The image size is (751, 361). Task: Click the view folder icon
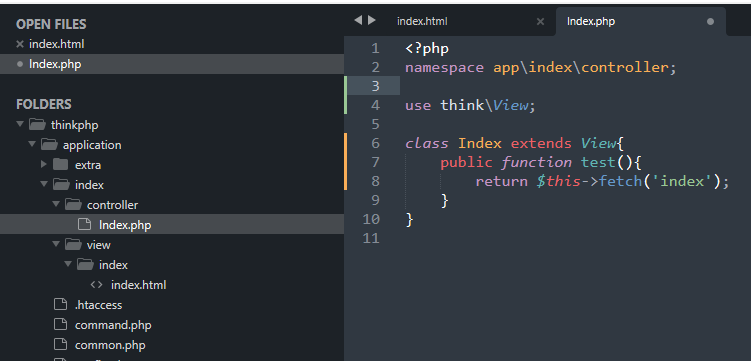click(73, 245)
